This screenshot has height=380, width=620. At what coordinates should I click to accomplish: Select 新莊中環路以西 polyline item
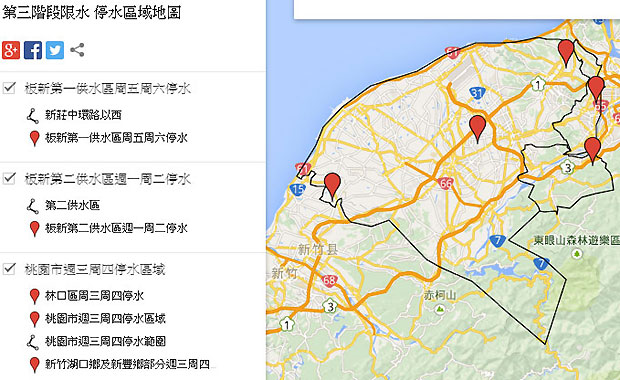(x=83, y=115)
